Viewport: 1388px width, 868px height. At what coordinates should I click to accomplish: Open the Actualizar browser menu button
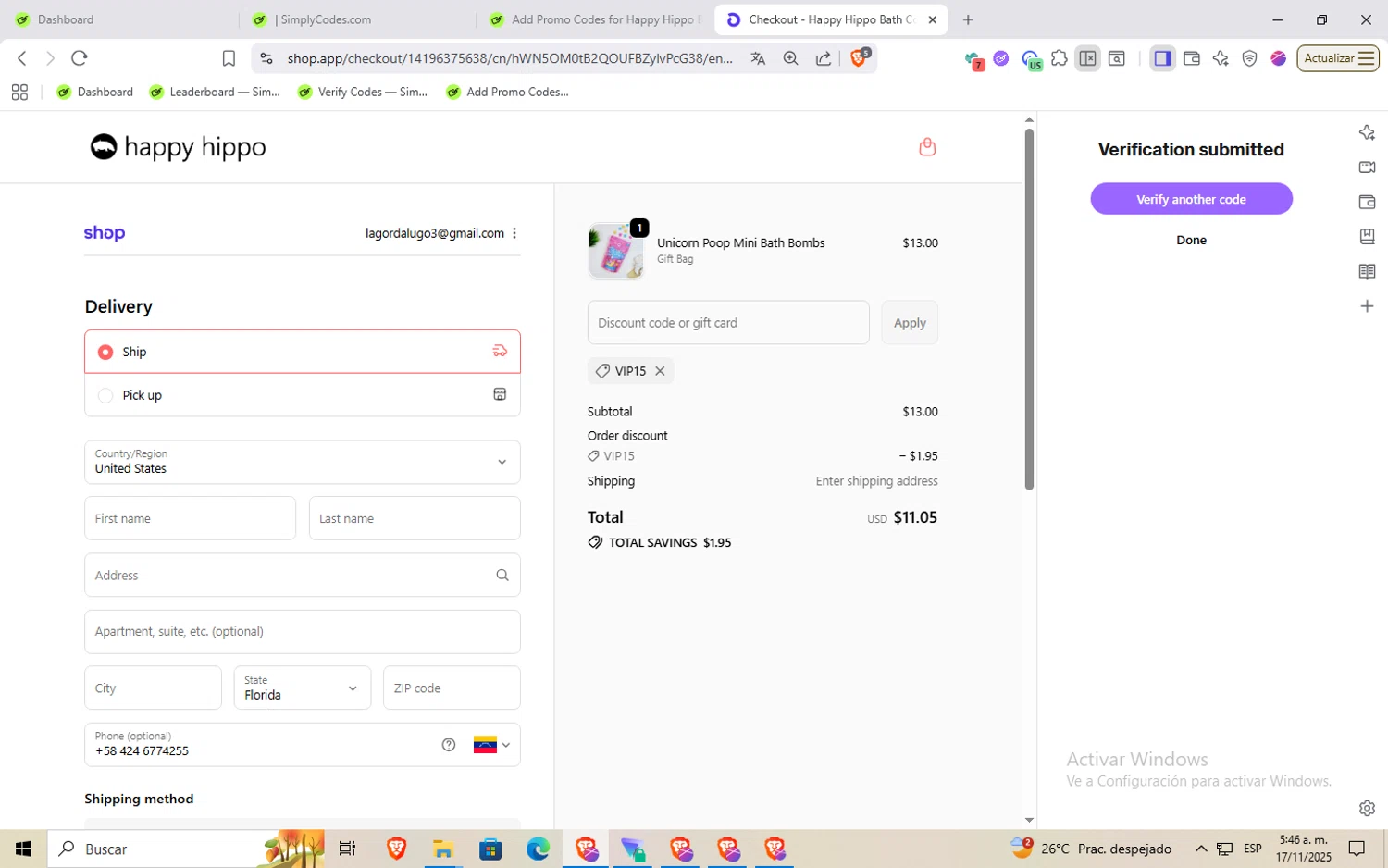click(1338, 58)
